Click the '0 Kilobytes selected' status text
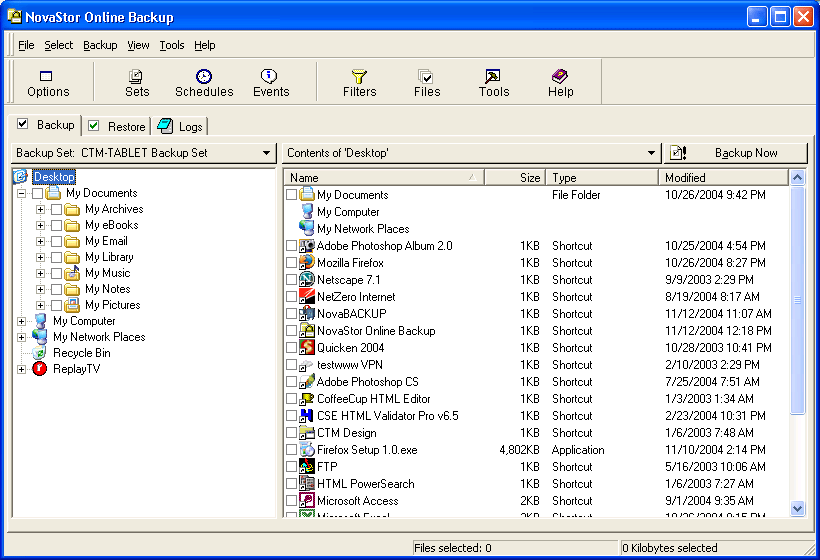The height and width of the screenshot is (560, 820). point(669,548)
